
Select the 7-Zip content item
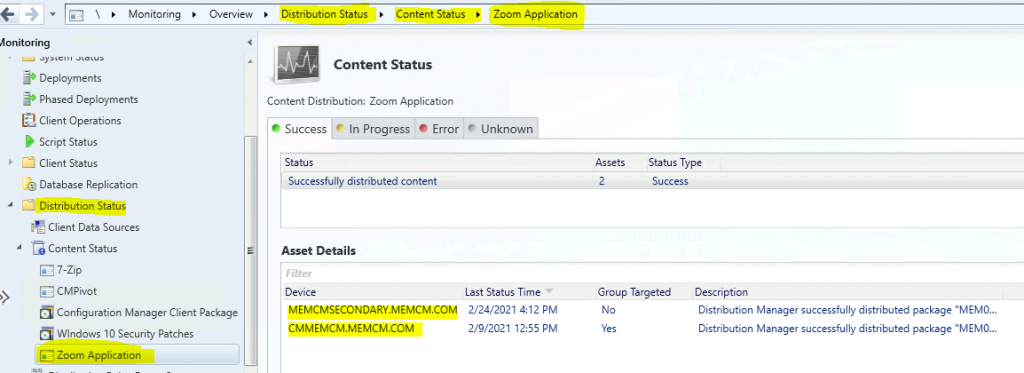69,270
